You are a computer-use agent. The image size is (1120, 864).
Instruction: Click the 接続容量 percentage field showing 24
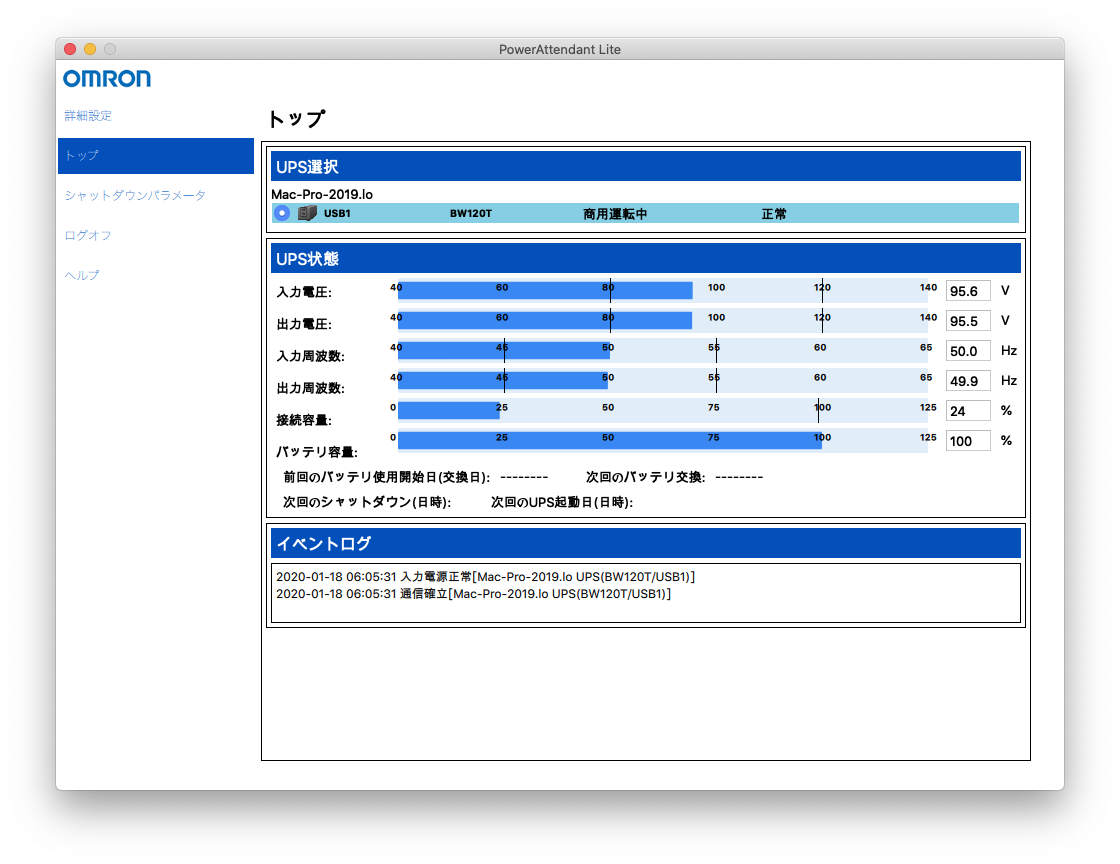967,411
